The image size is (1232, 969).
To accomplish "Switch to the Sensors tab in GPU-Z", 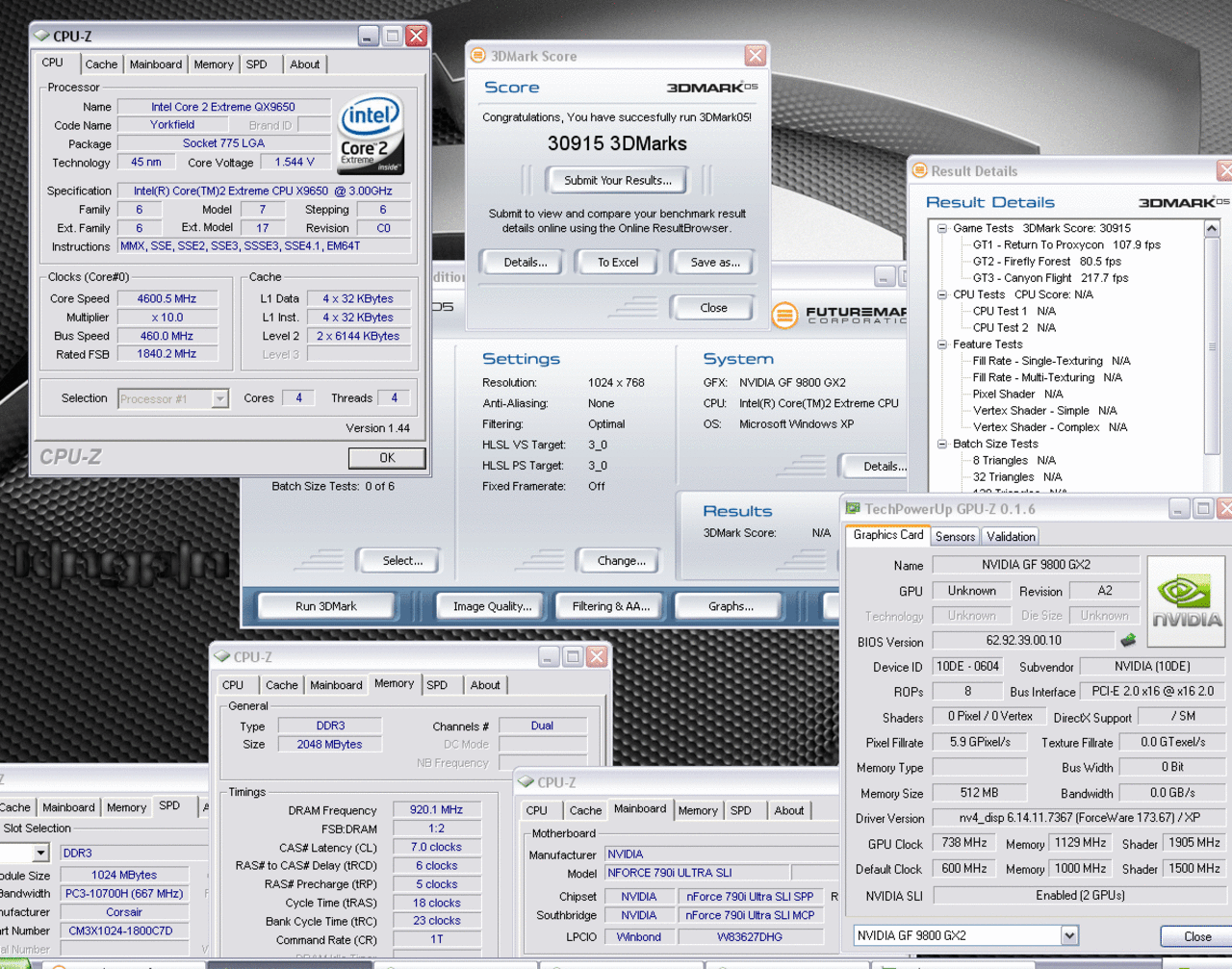I will pos(955,537).
